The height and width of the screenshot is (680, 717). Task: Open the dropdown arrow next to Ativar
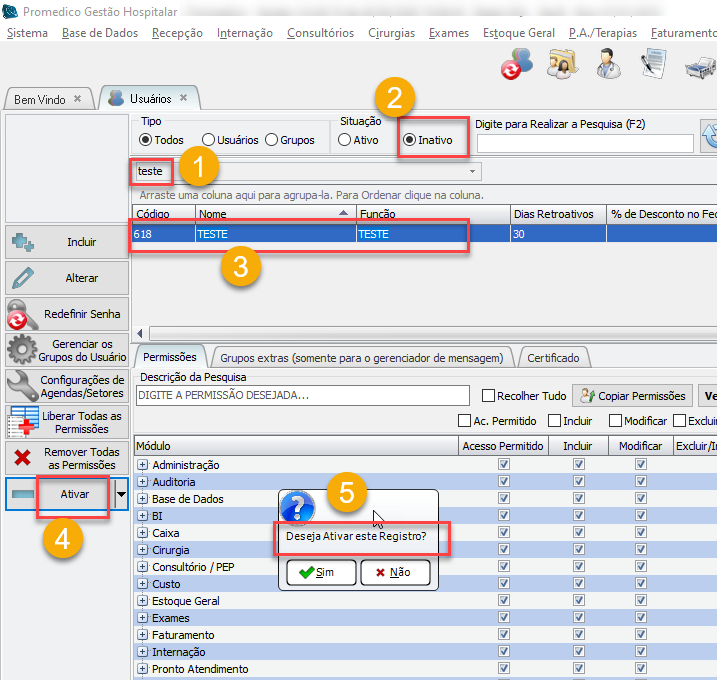point(122,494)
